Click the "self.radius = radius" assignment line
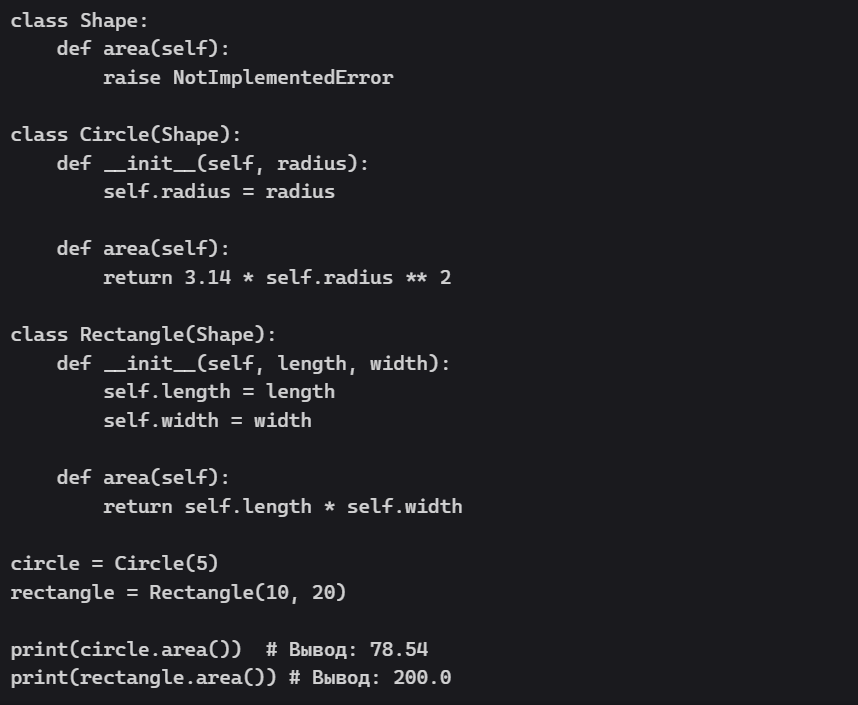This screenshot has height=705, width=858. click(x=219, y=191)
